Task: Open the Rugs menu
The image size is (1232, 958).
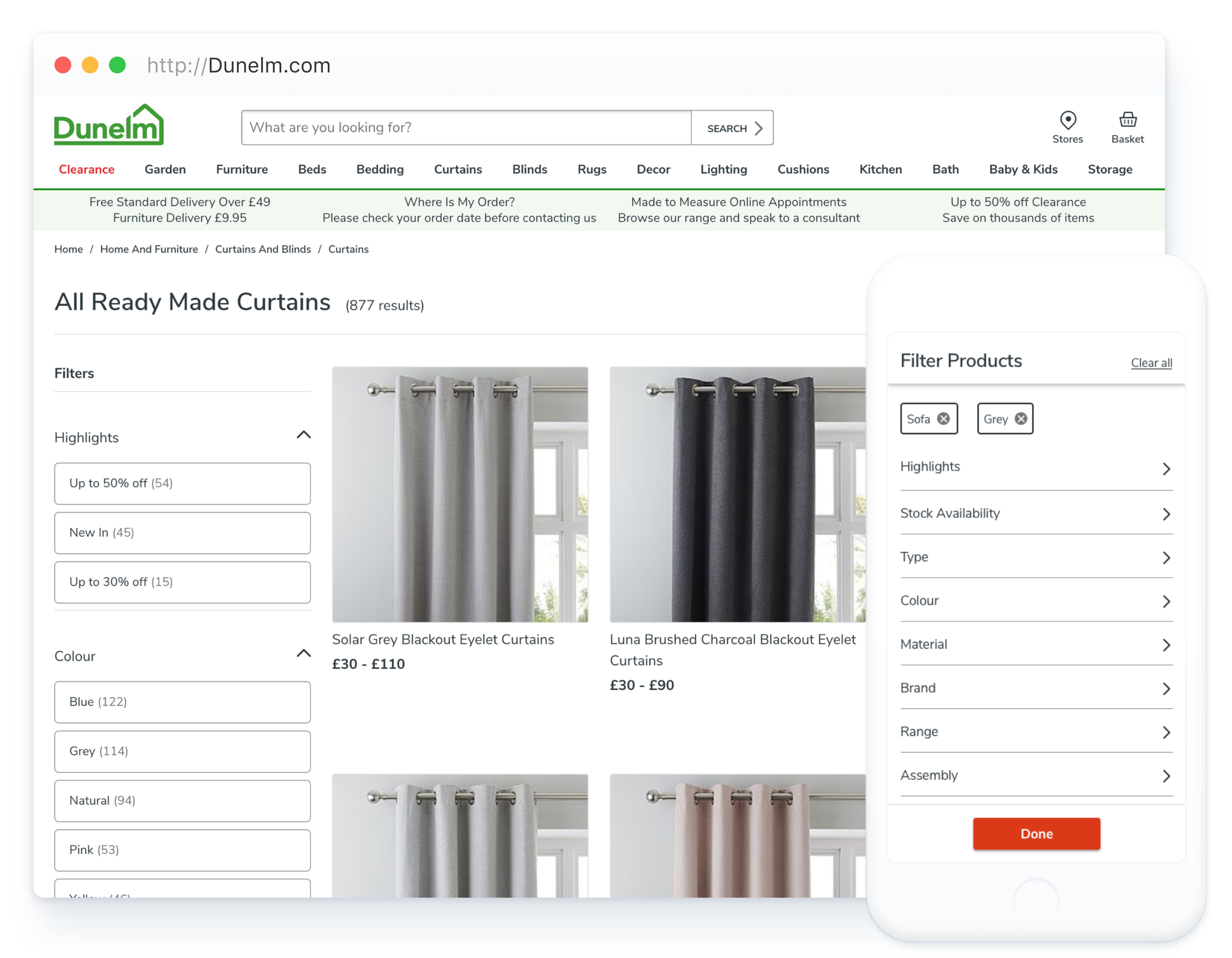Action: (x=592, y=169)
